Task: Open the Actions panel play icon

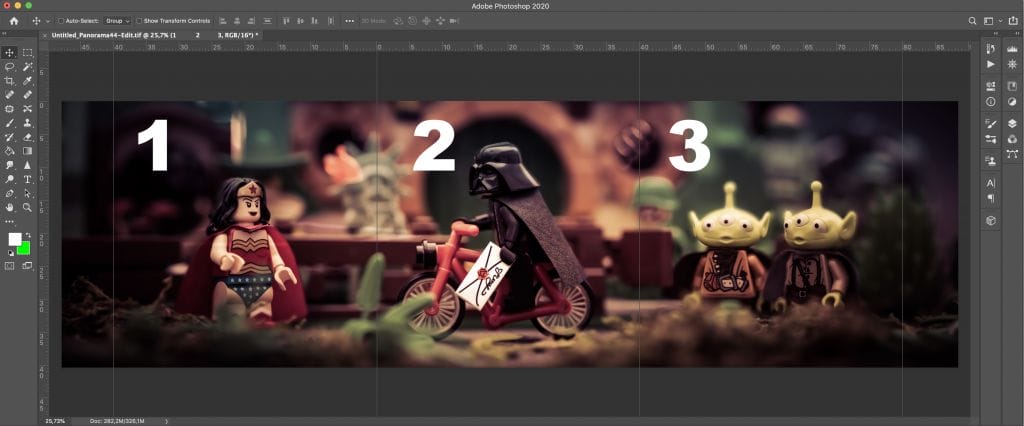Action: pos(991,64)
